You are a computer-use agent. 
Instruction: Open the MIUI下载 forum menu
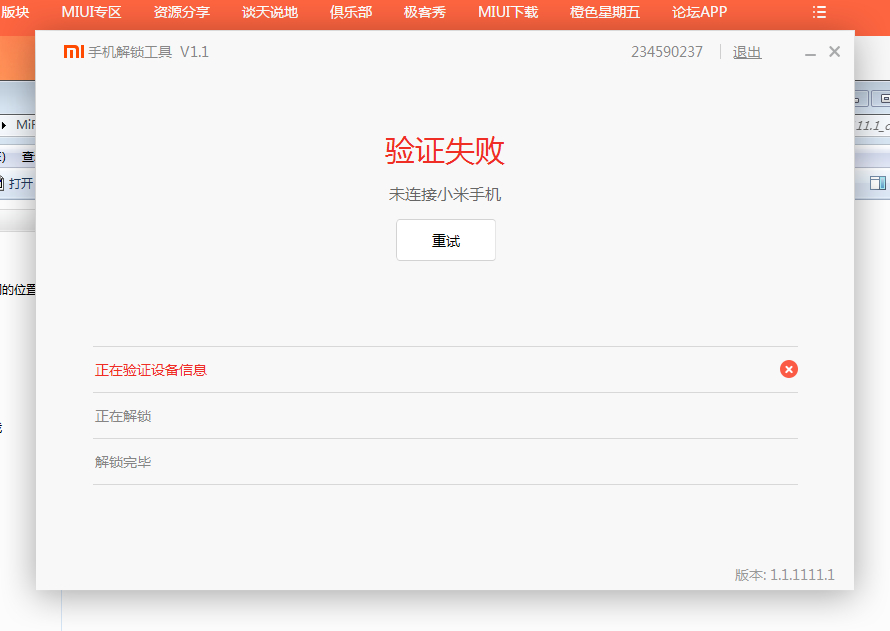pyautogui.click(x=507, y=12)
